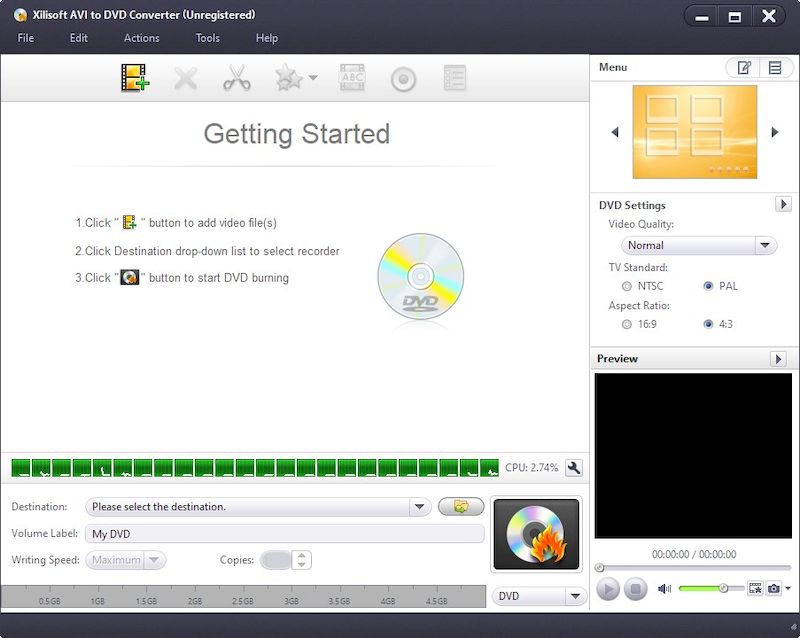
Task: Open the Video Quality dropdown
Action: coord(766,245)
